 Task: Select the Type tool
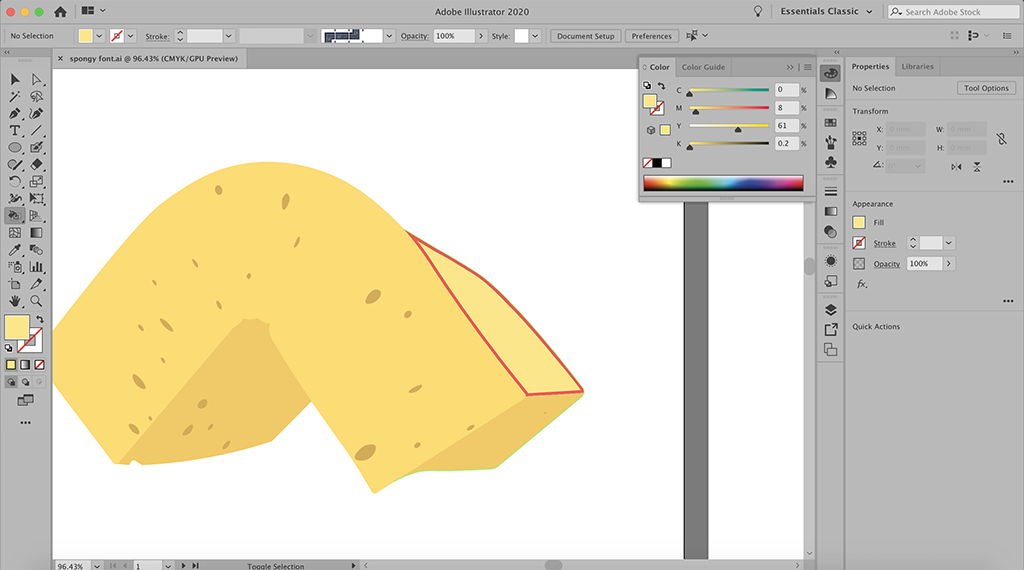tap(15, 131)
